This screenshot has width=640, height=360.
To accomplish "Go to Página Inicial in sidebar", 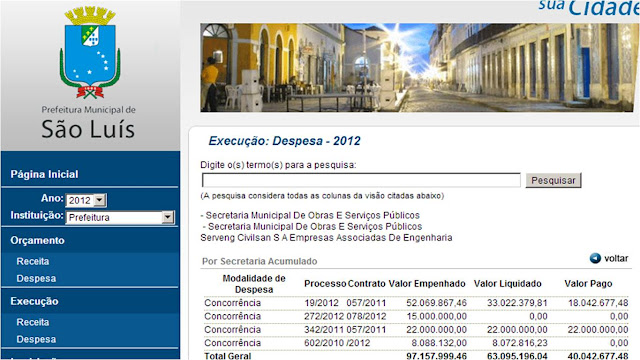I will (44, 174).
